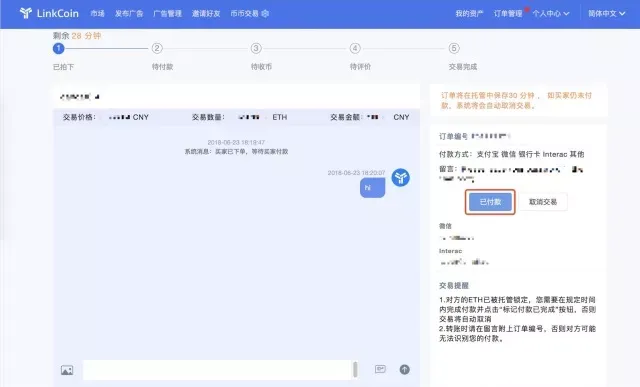Click the LinkCoin logo

click(x=49, y=13)
